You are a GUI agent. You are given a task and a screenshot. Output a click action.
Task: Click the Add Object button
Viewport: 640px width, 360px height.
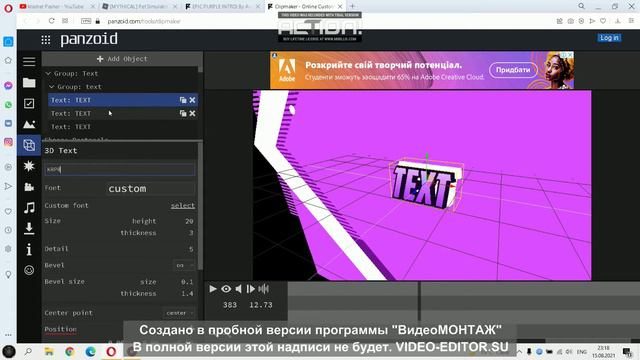coord(122,59)
